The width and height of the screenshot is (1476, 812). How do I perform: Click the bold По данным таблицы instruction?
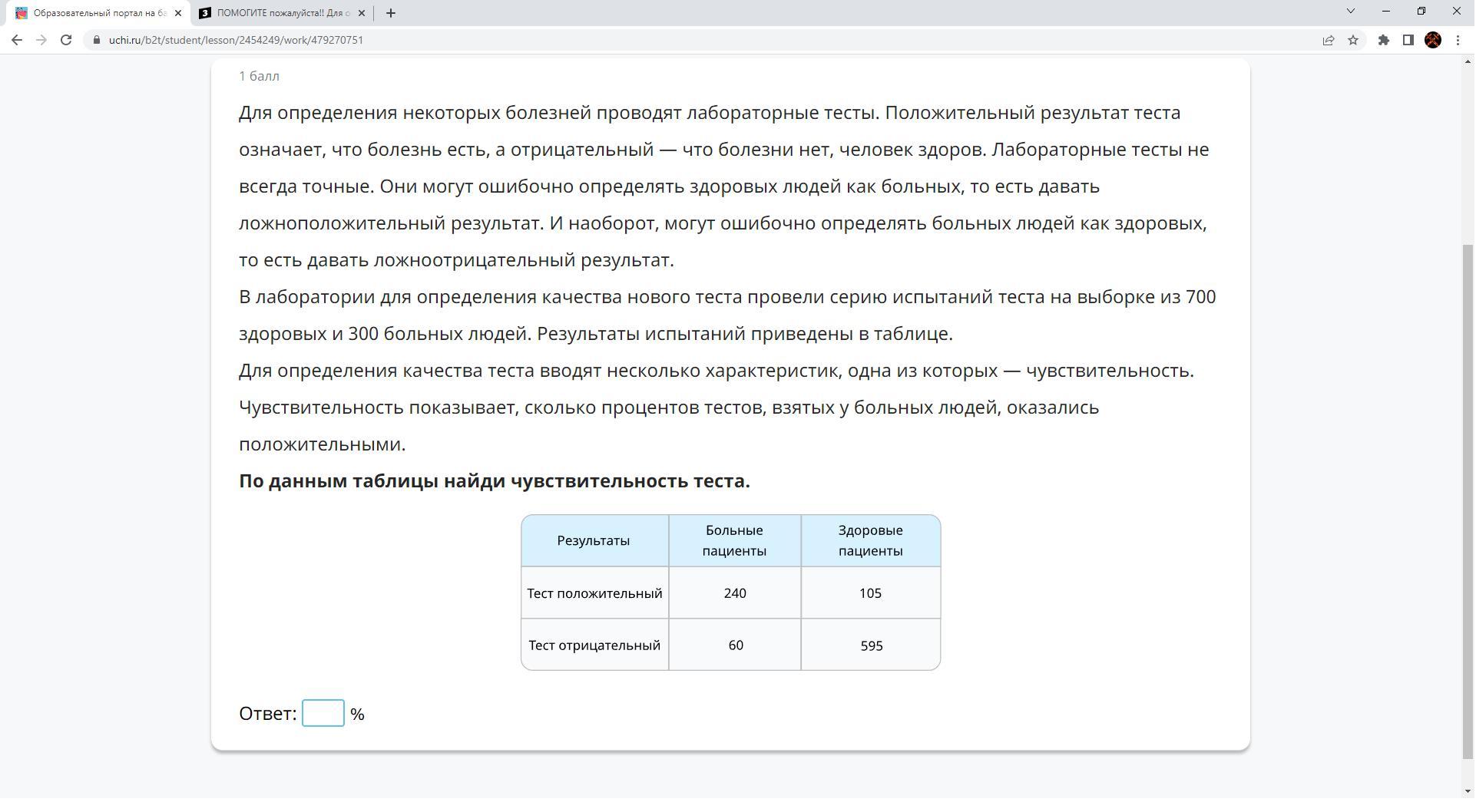(x=495, y=481)
